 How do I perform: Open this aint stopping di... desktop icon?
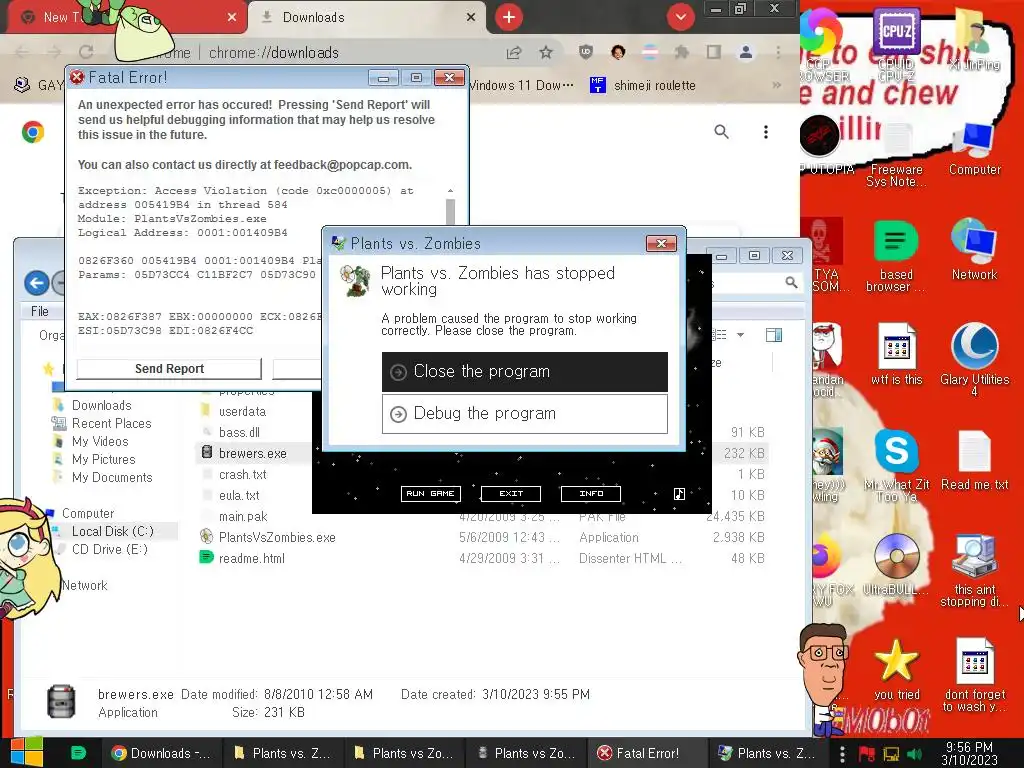[x=974, y=570]
